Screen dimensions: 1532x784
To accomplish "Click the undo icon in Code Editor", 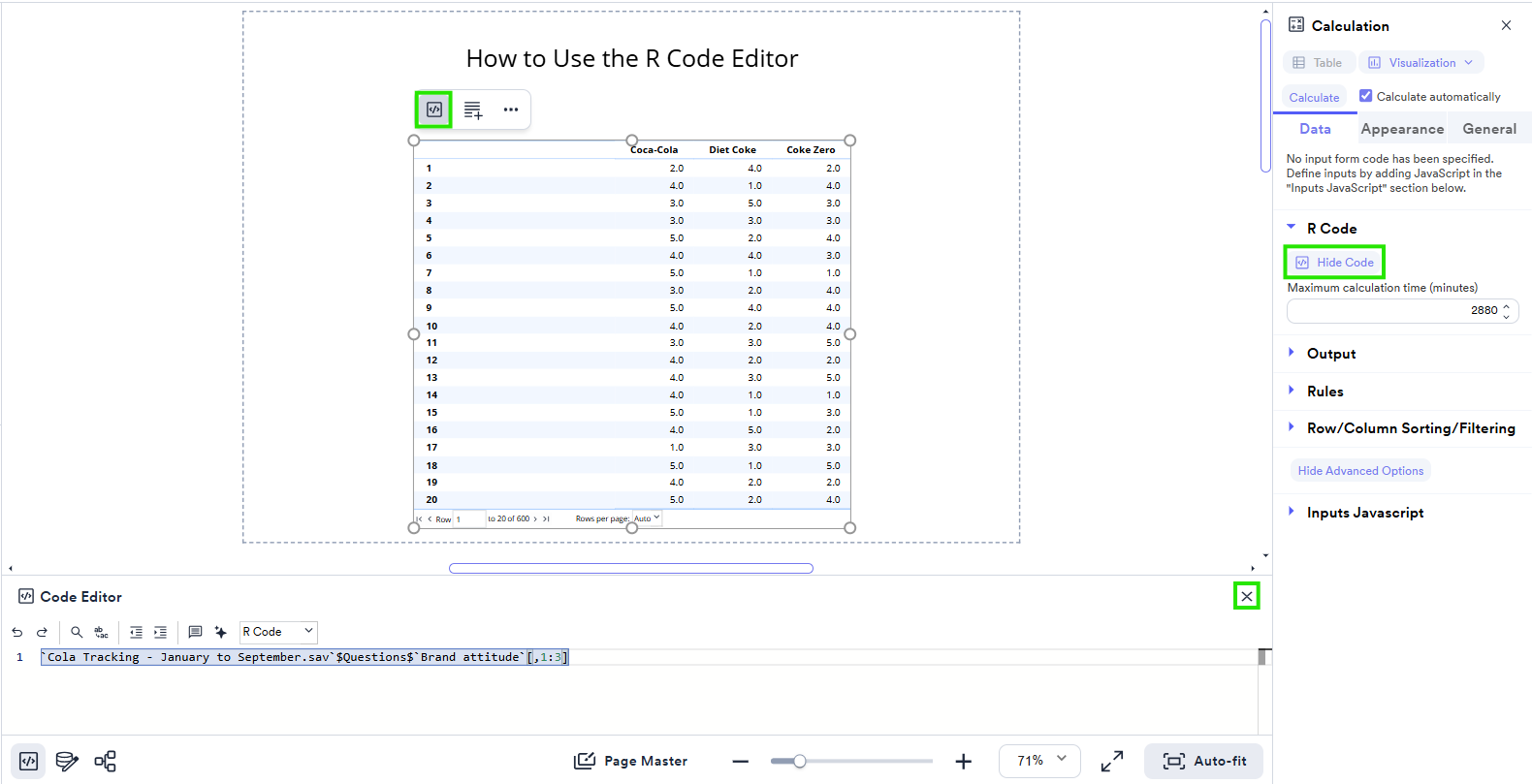I will pyautogui.click(x=17, y=632).
